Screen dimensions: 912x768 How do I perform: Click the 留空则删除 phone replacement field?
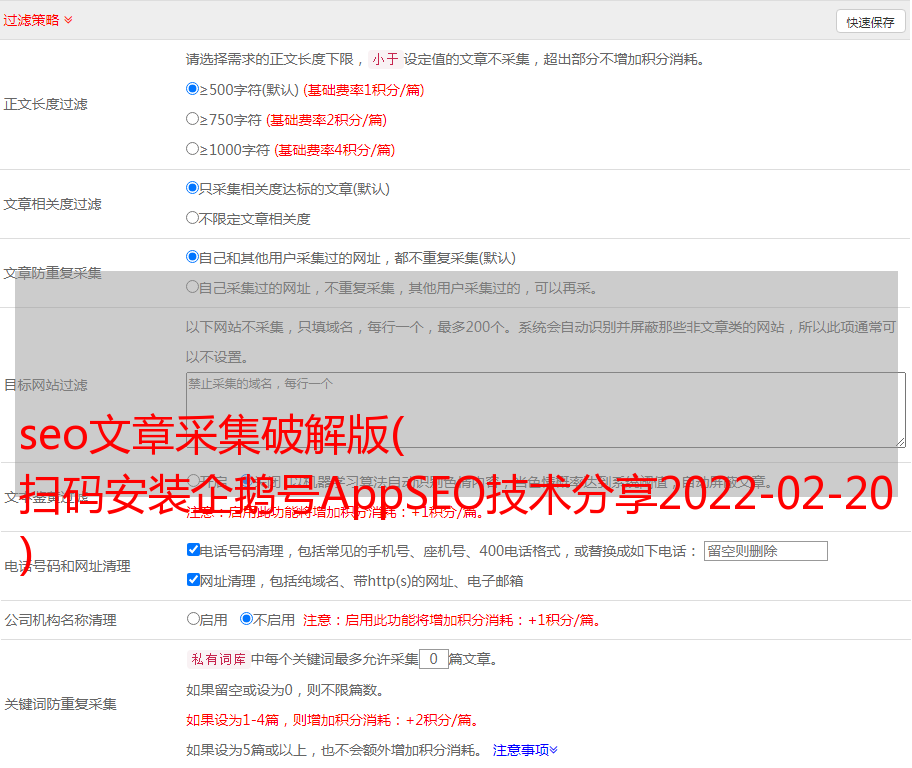click(x=765, y=551)
